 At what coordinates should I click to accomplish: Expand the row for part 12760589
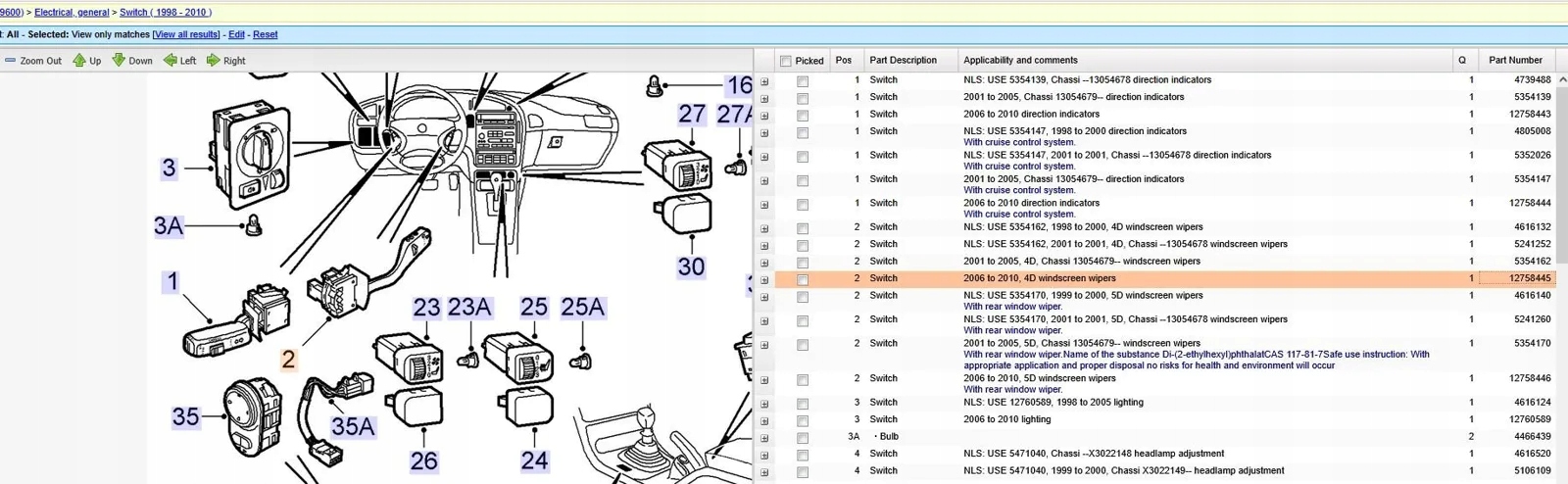(x=764, y=421)
